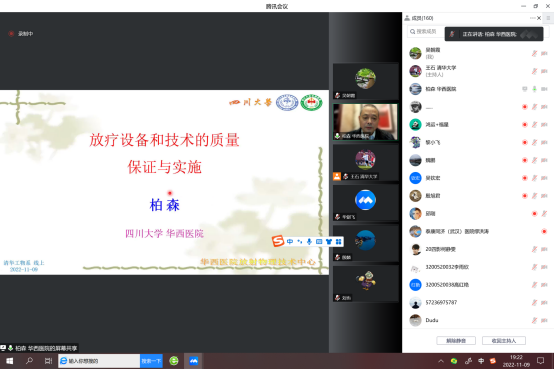
Task: Click the Sogou input method S logo
Action: tap(278, 241)
